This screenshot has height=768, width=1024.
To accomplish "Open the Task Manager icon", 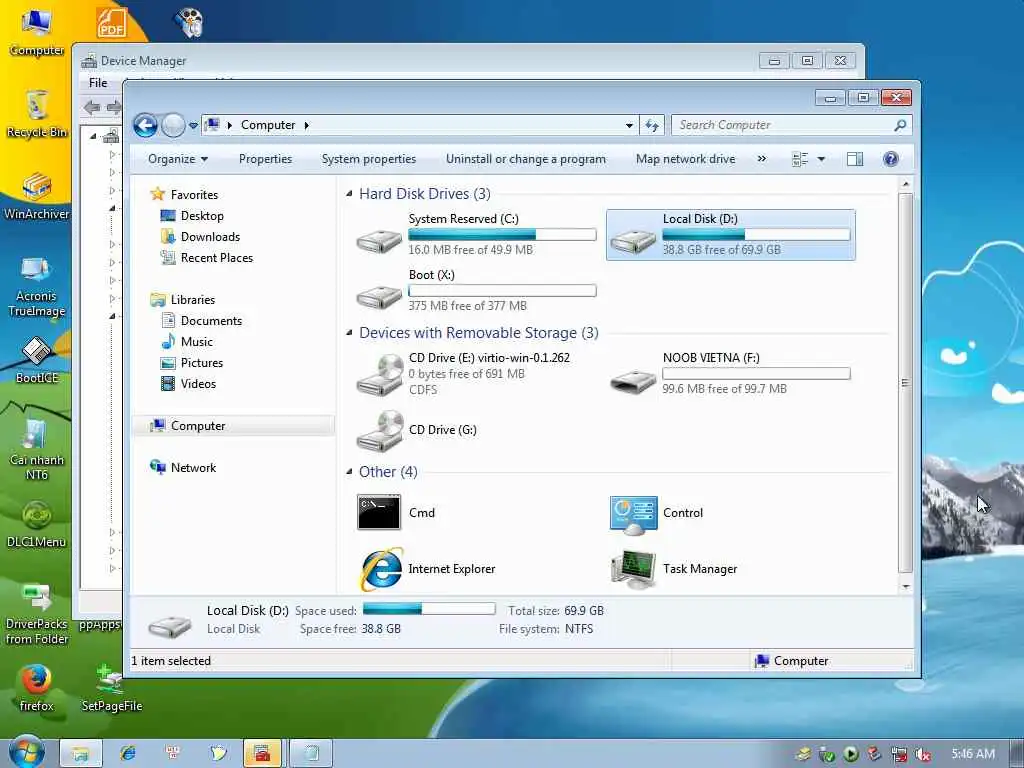I will [633, 569].
